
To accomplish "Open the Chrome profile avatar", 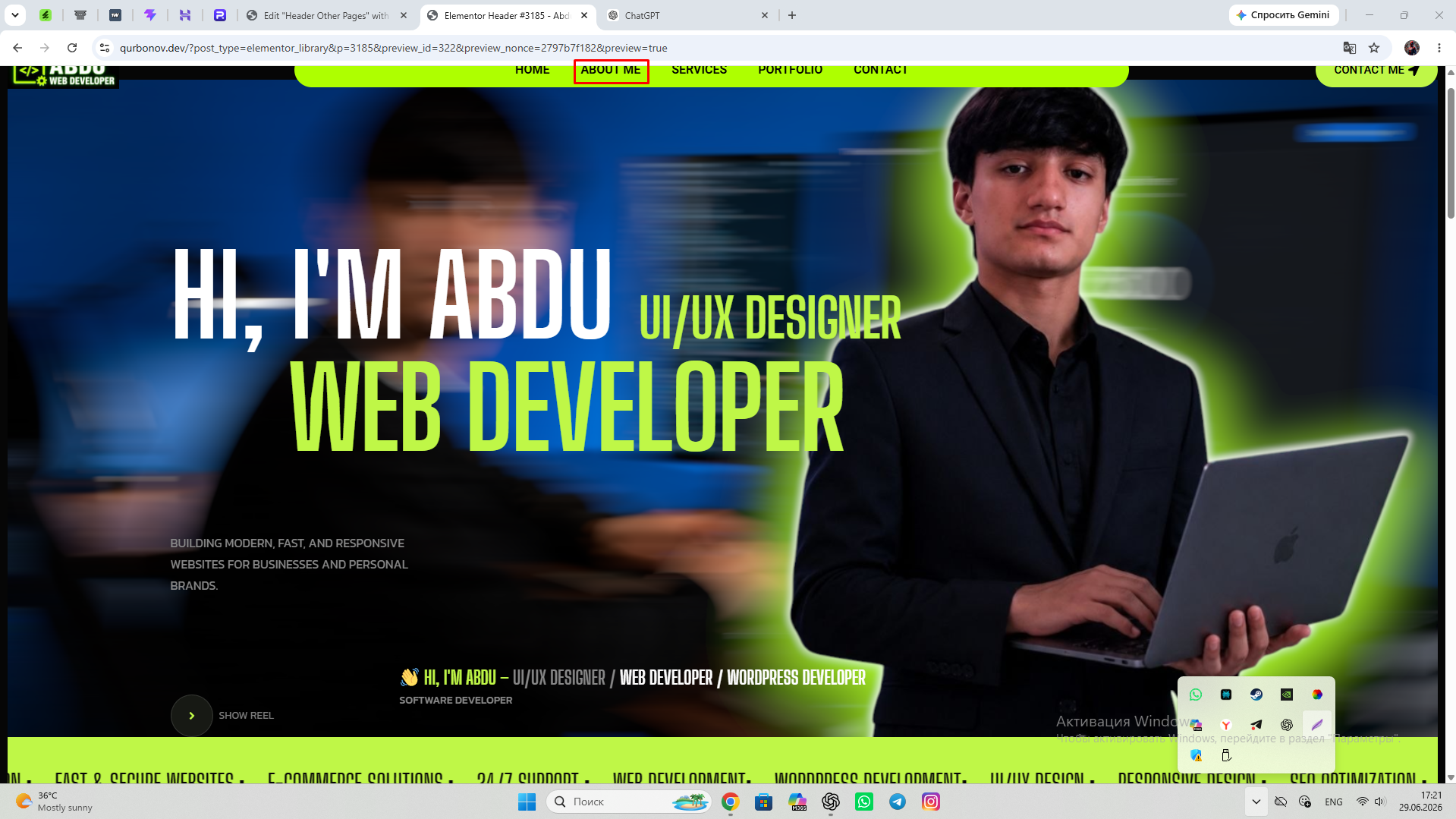I will click(1412, 48).
